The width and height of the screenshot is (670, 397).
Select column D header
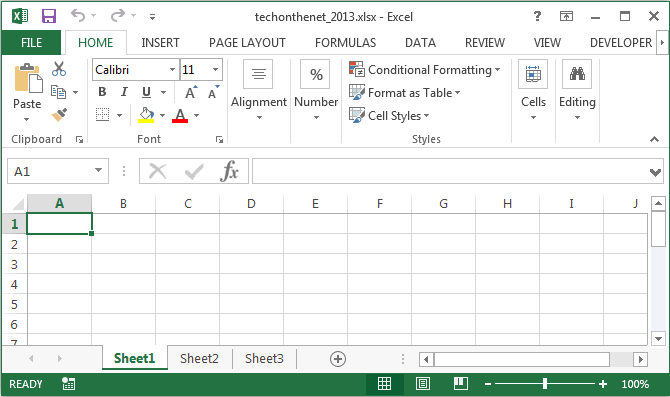coord(251,203)
